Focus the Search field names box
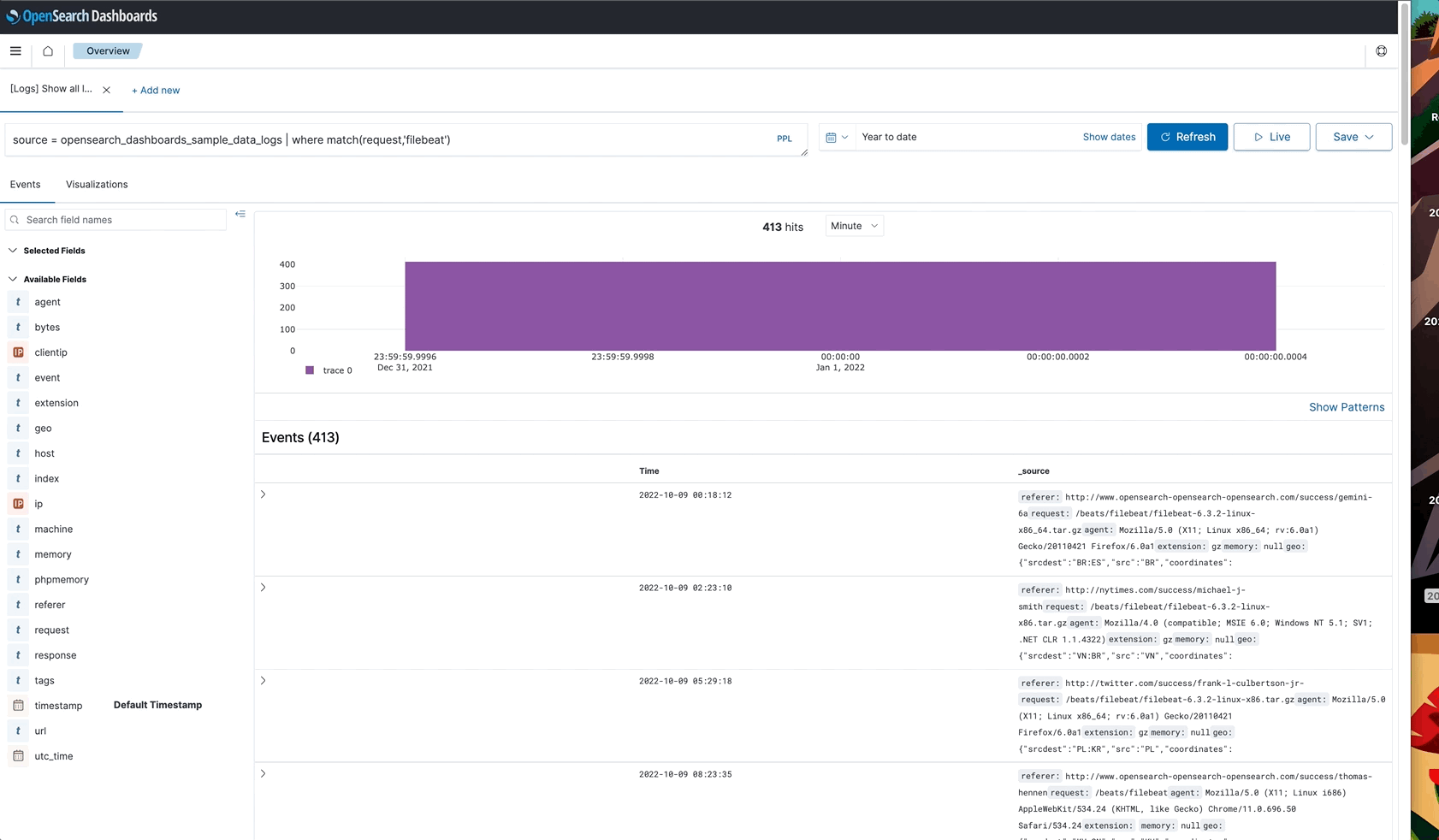 pos(116,220)
